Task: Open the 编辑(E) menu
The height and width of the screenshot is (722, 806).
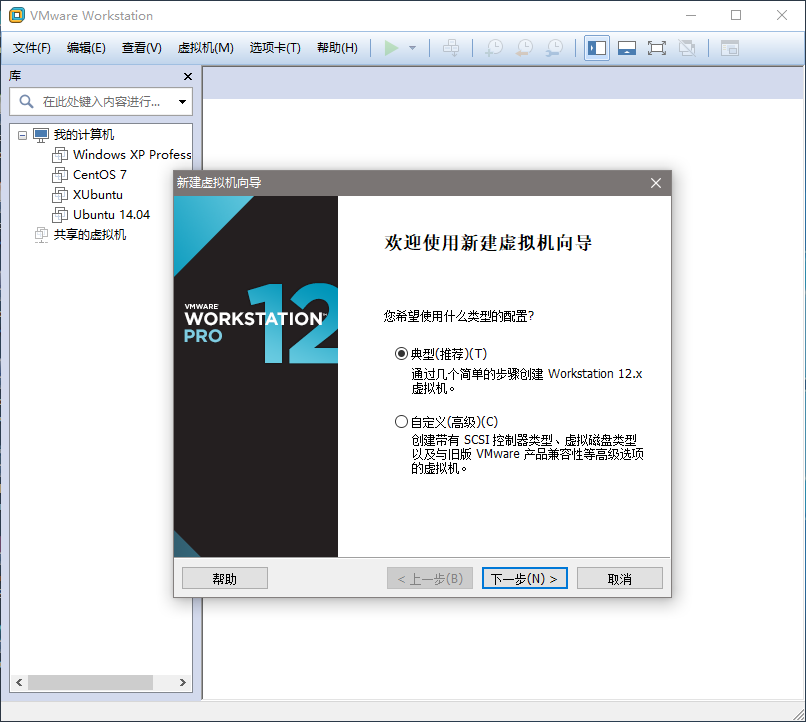Action: click(x=86, y=48)
